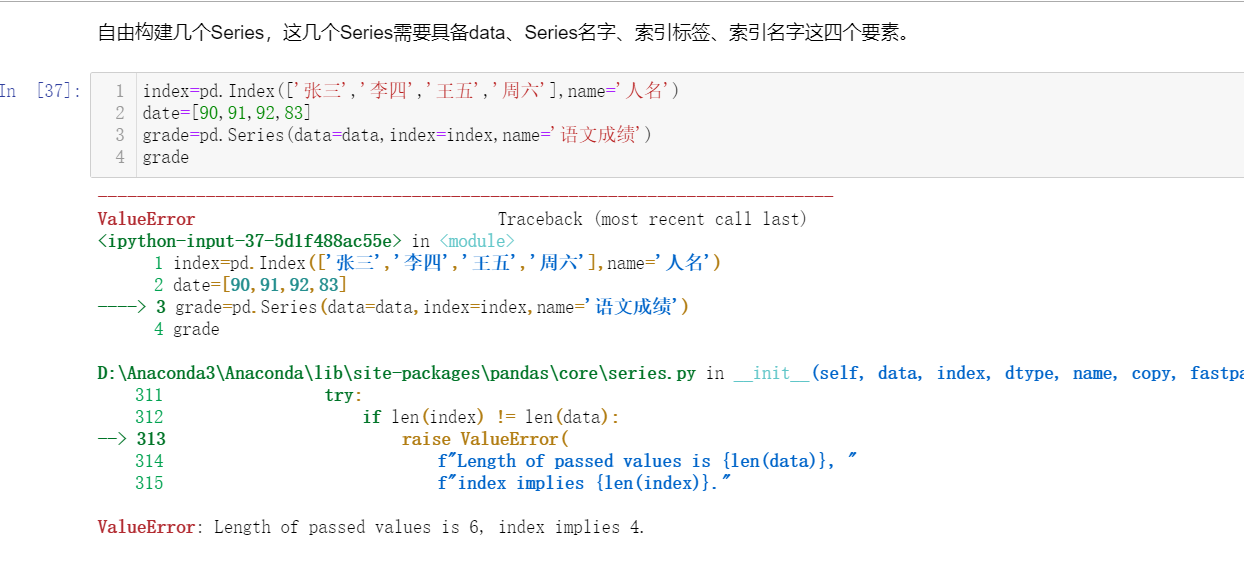Click the final ValueError message line
The image size is (1244, 578).
pyautogui.click(x=371, y=527)
